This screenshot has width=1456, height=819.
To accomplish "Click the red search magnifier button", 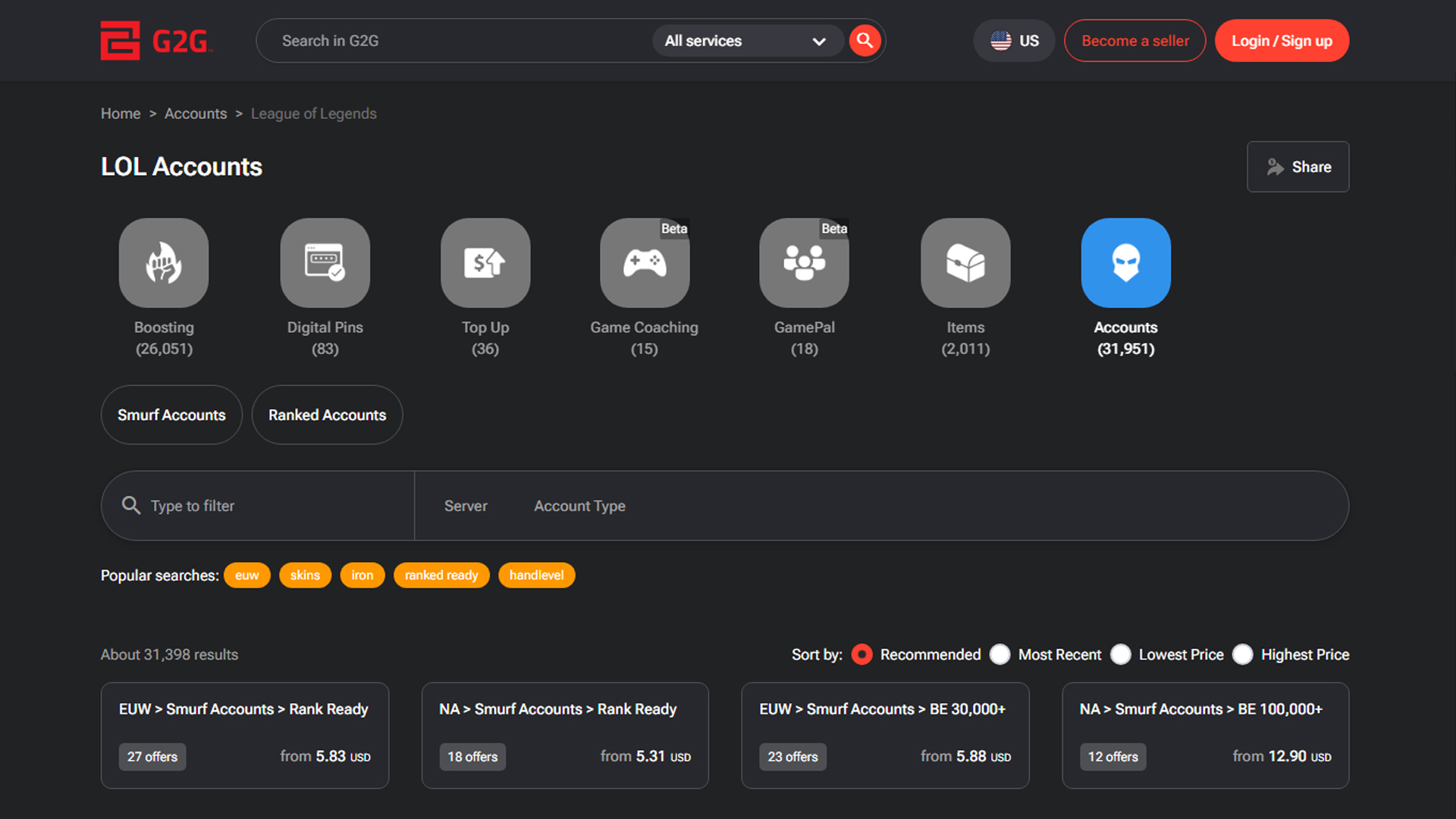I will 864,41.
